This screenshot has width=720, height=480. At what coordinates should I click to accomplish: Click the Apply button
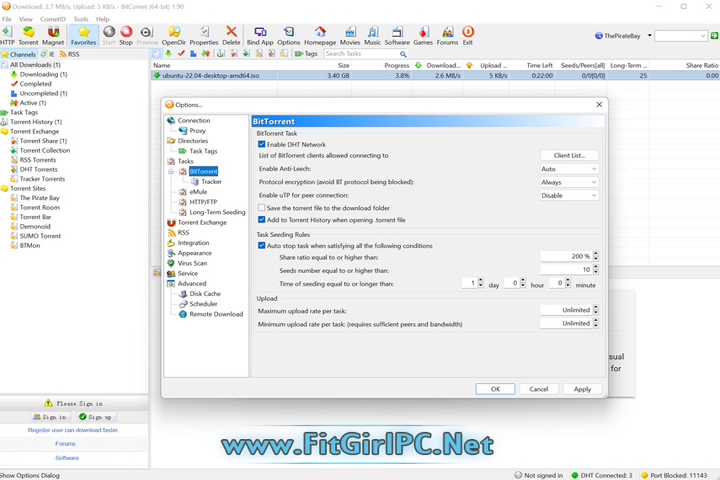pyautogui.click(x=582, y=389)
